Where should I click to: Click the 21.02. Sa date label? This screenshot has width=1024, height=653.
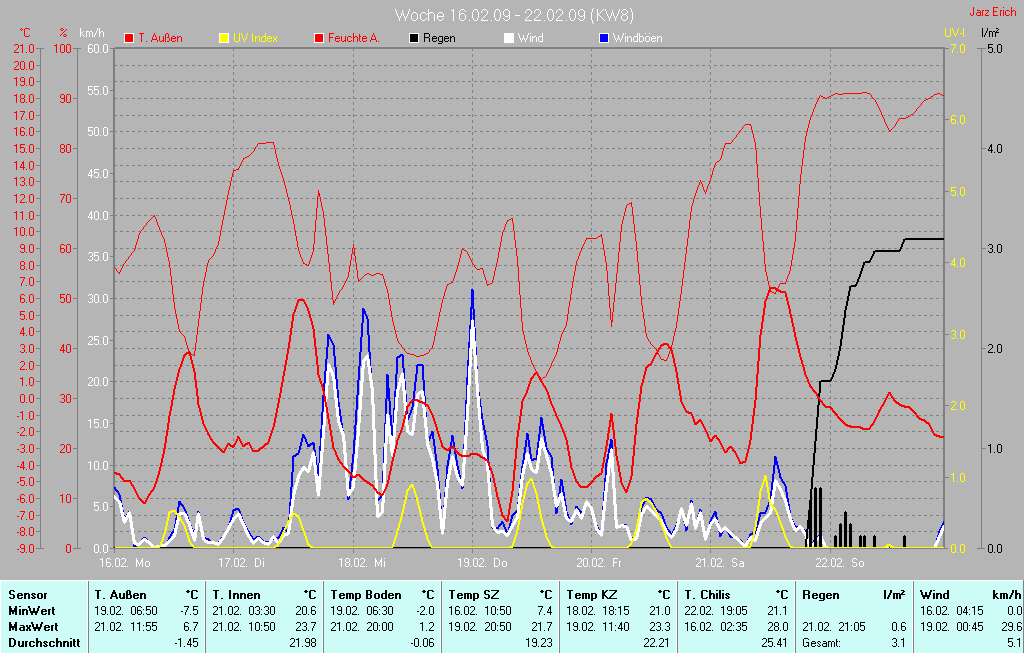(x=720, y=563)
